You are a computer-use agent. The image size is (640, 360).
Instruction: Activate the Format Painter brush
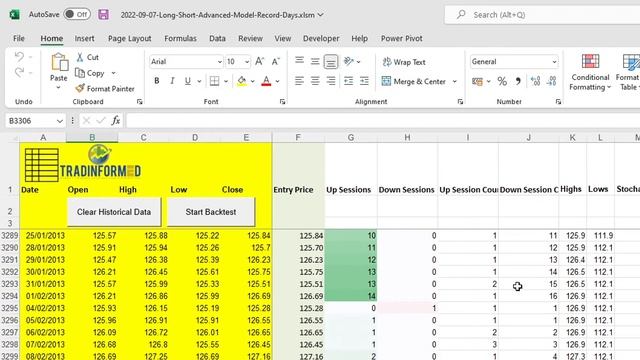[80, 89]
